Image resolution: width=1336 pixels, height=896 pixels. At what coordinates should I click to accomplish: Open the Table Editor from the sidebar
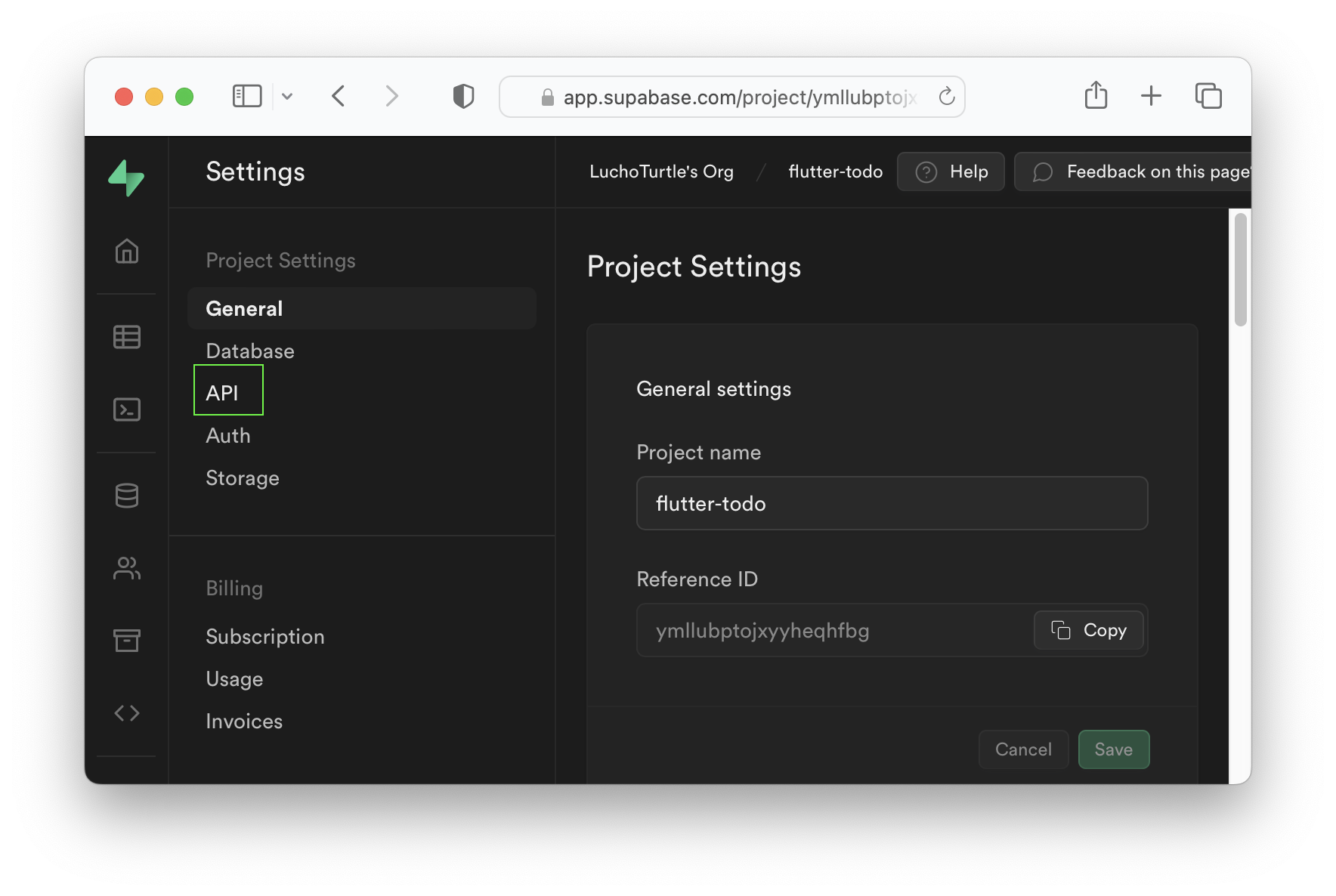pos(126,337)
